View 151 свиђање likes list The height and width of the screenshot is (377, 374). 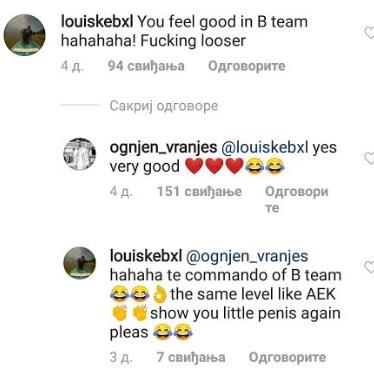pyautogui.click(x=199, y=192)
